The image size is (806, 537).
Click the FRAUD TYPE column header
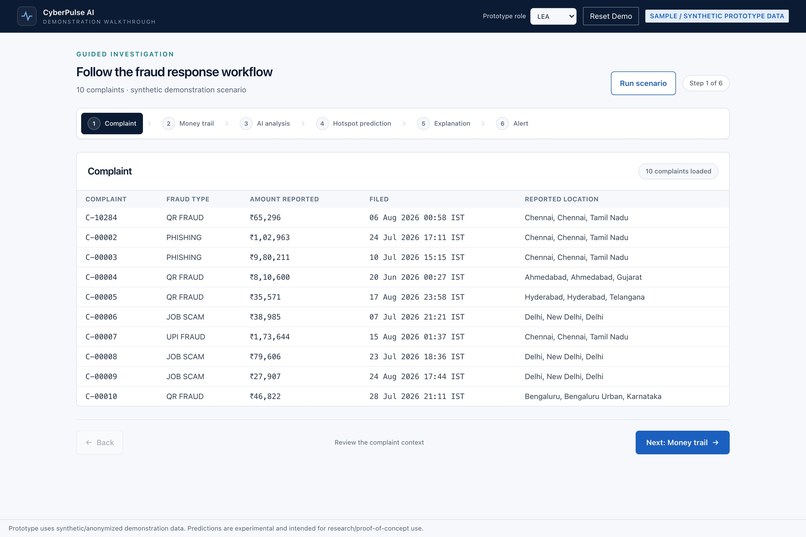pos(188,199)
